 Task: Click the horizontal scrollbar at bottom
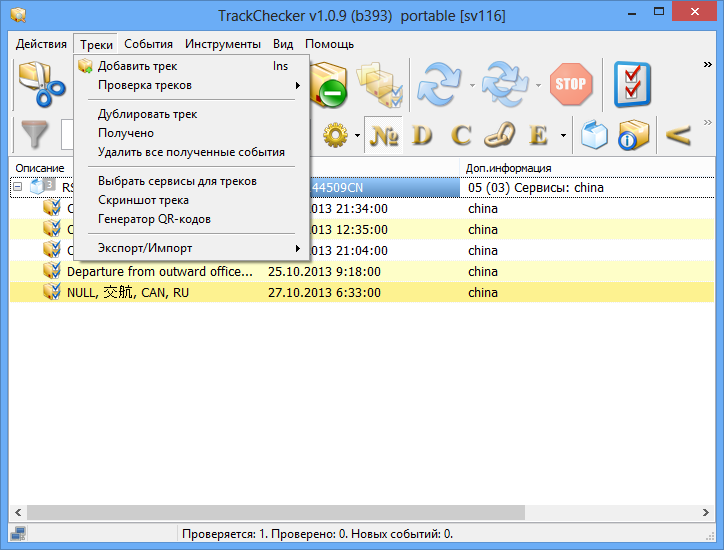click(x=270, y=512)
